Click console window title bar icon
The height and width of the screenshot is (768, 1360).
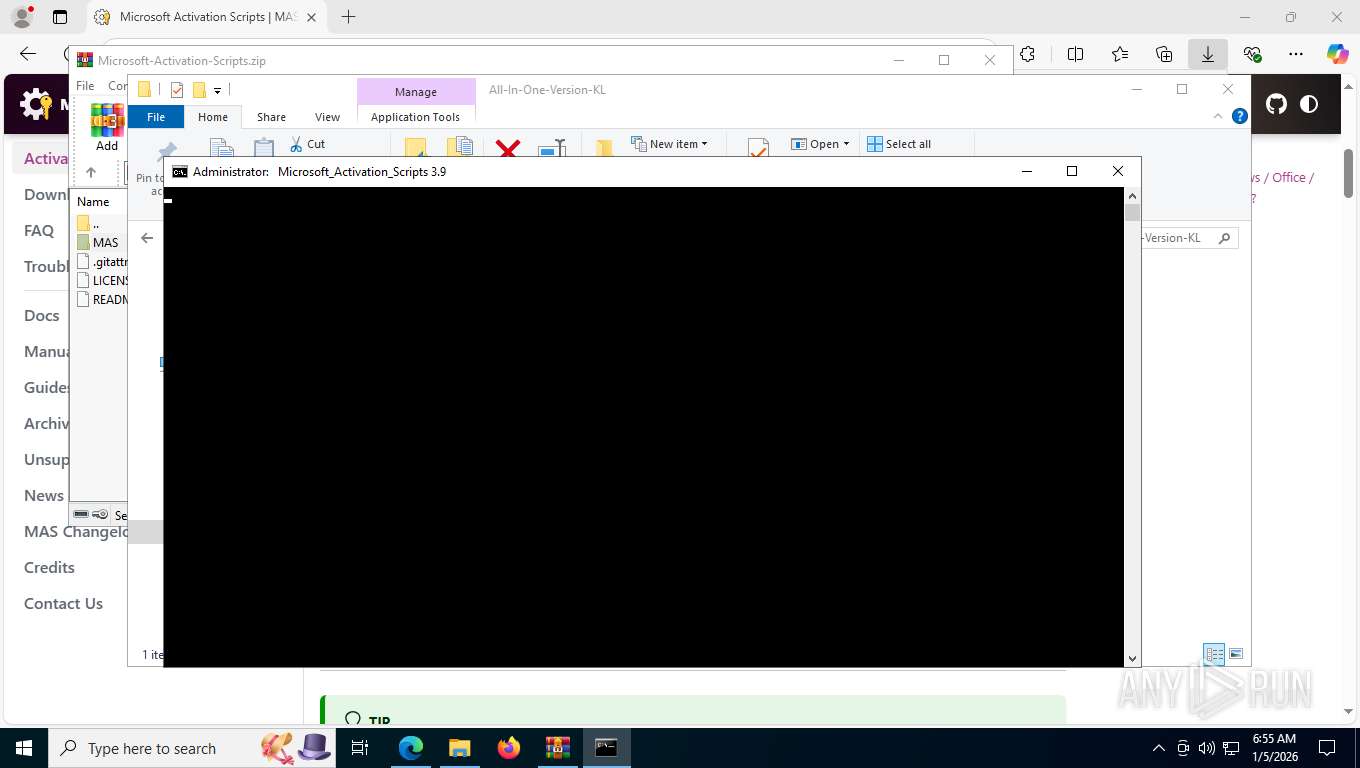click(x=179, y=171)
